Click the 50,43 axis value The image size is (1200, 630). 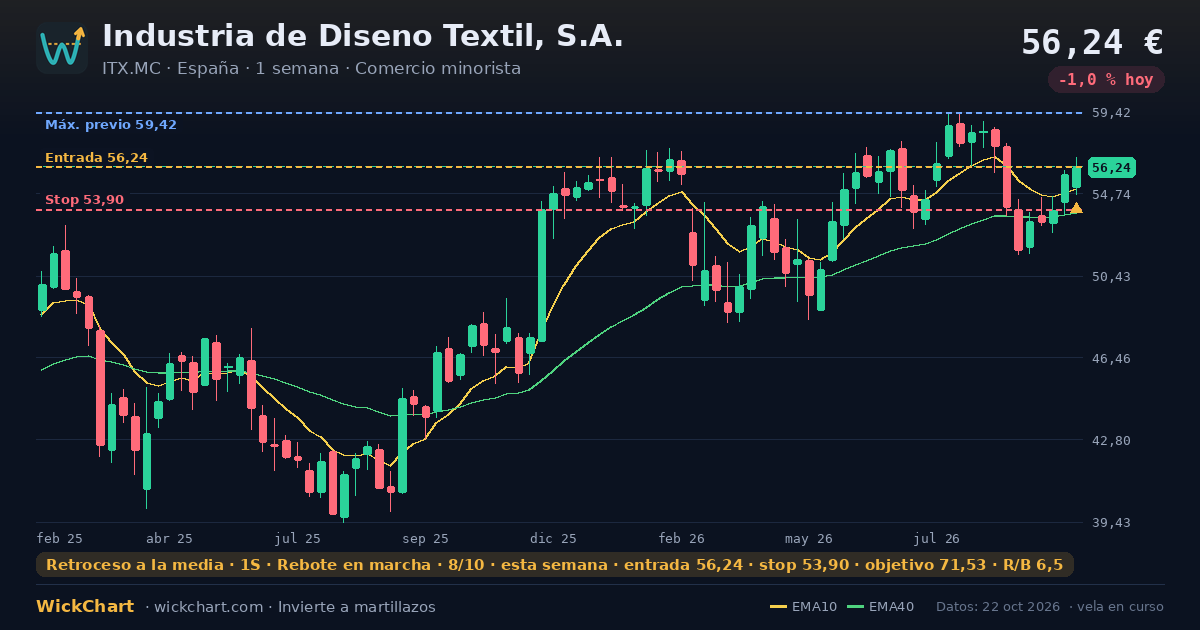pyautogui.click(x=1110, y=276)
